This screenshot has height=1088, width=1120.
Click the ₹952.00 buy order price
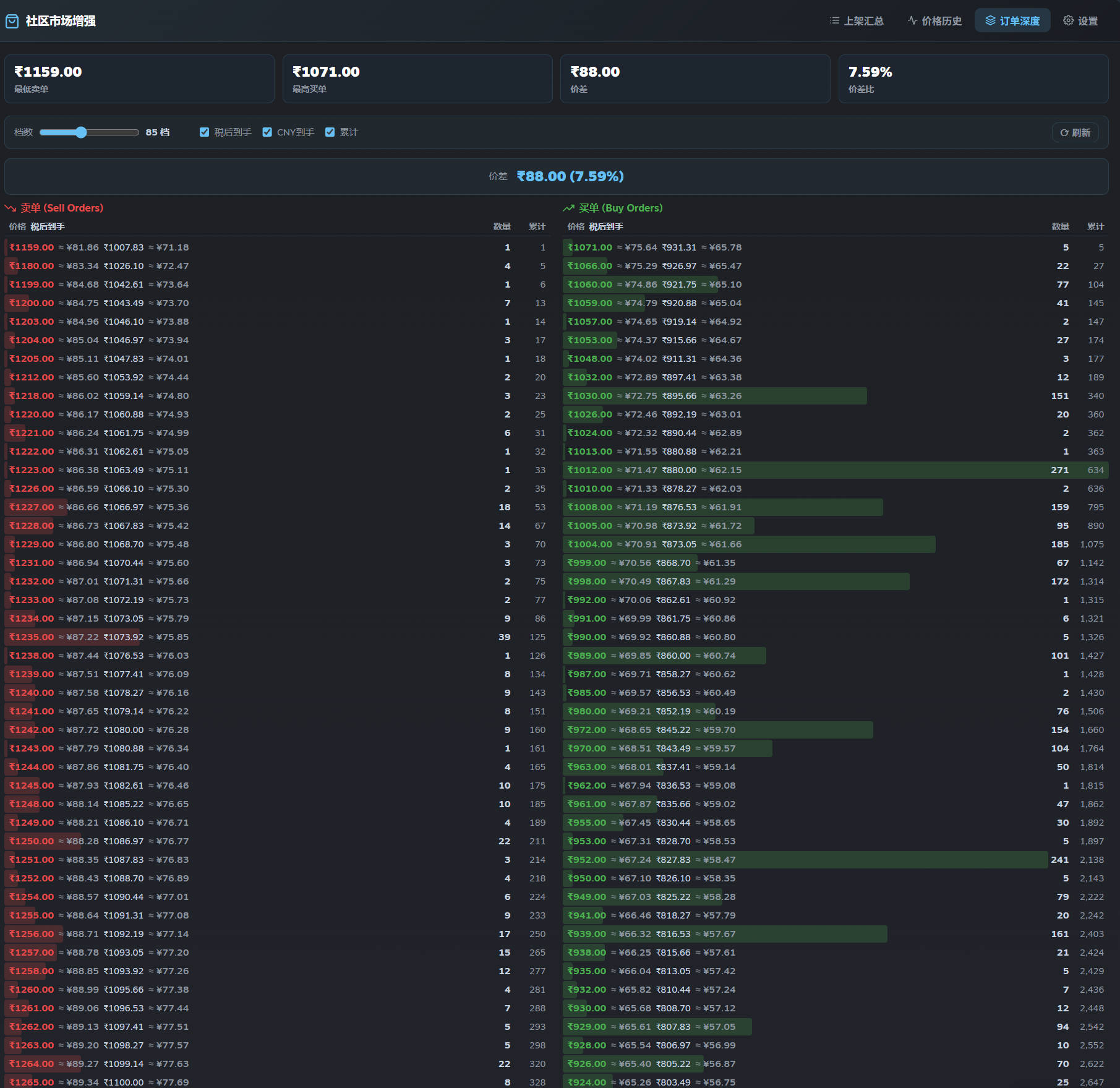587,860
